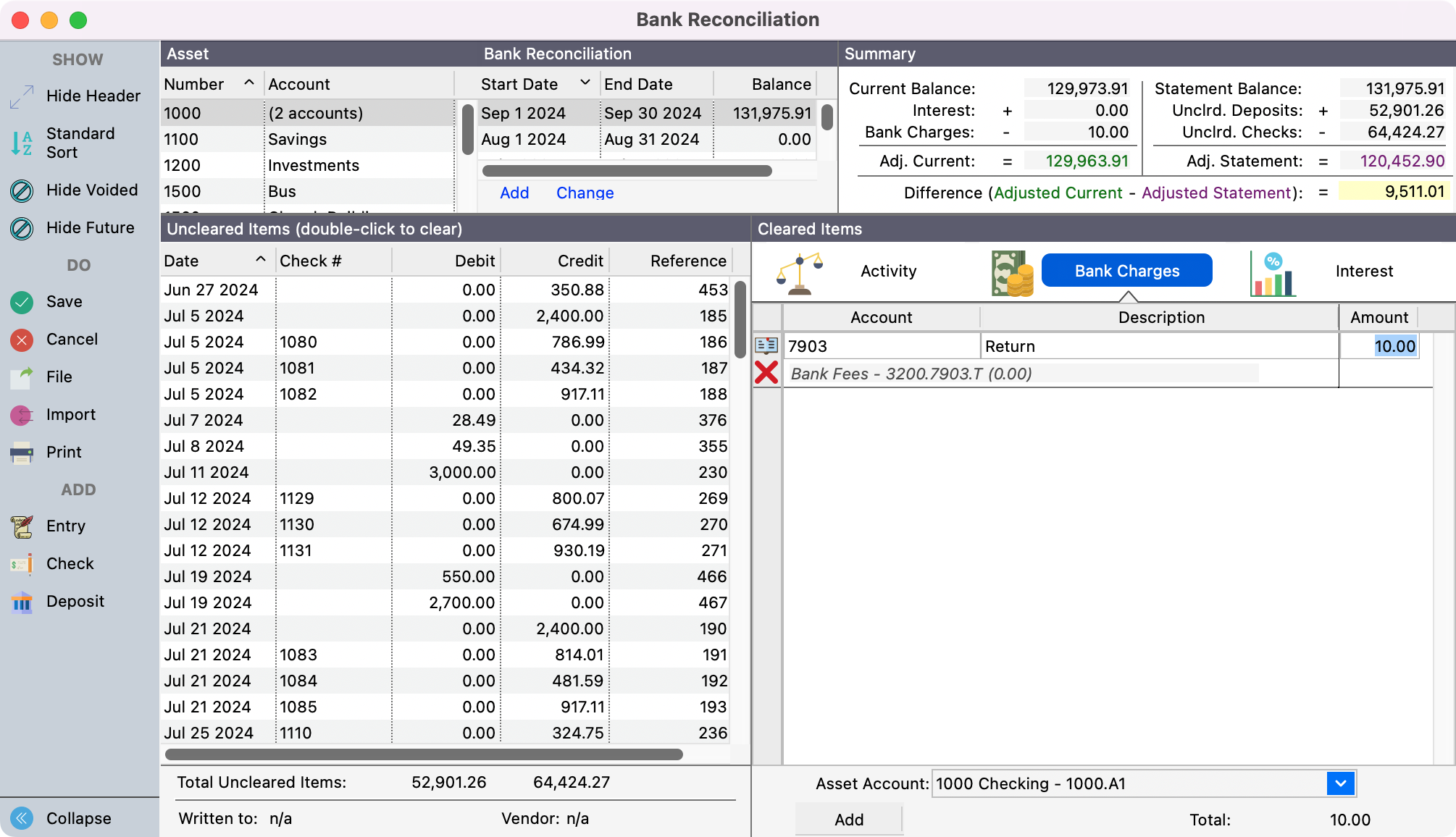Image resolution: width=1456 pixels, height=837 pixels.
Task: Click Start Date column sort arrow
Action: click(x=585, y=83)
